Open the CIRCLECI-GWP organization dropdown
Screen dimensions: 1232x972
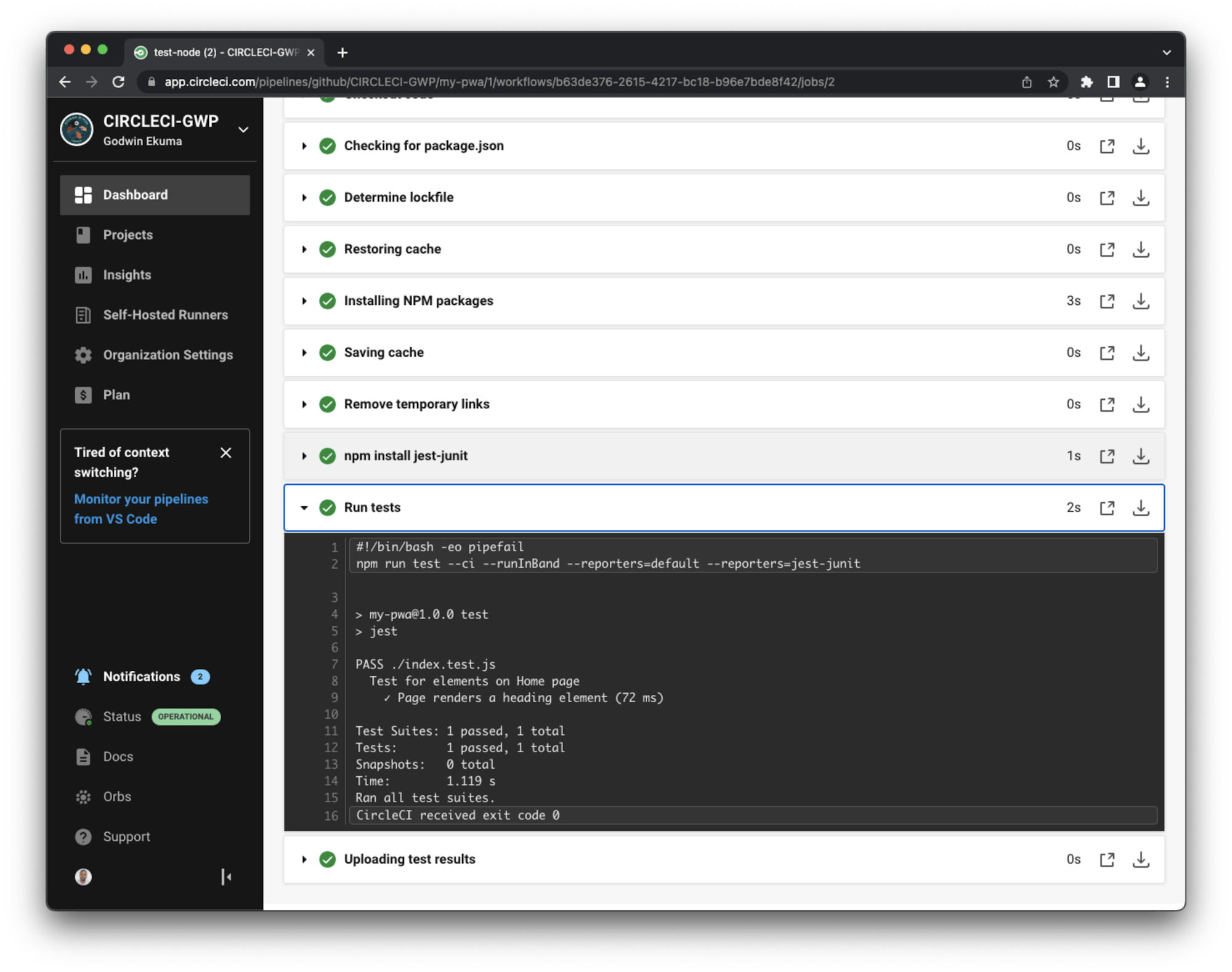[x=243, y=129]
